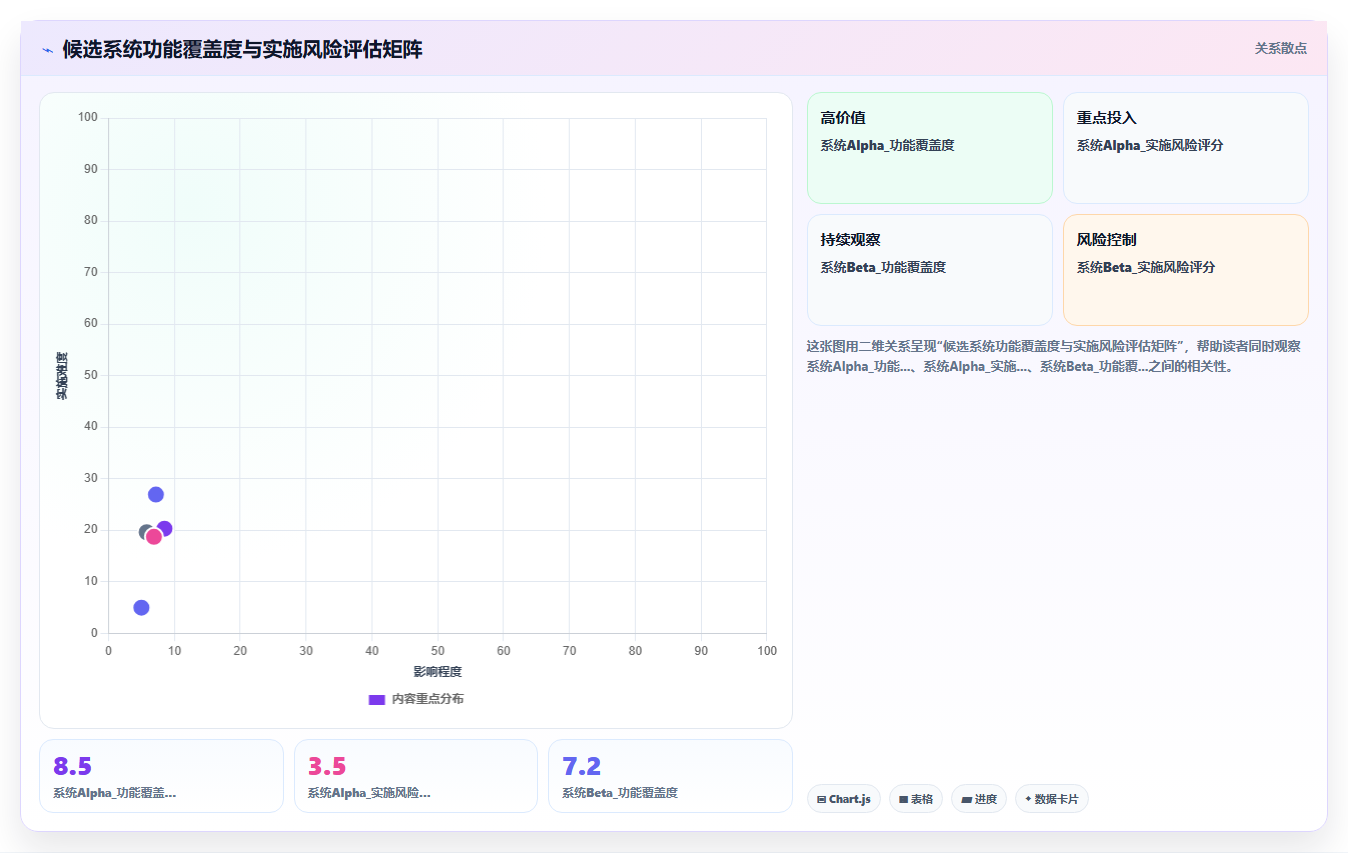Click the 系统Alpha_功能覆盖… label under 8.5
The height and width of the screenshot is (853, 1348).
(115, 793)
